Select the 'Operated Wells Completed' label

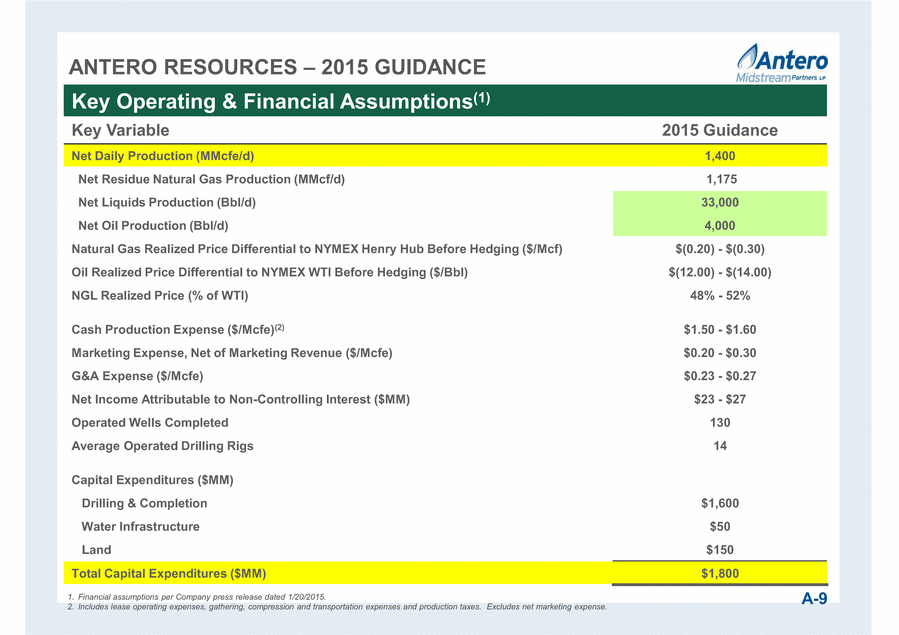click(150, 423)
